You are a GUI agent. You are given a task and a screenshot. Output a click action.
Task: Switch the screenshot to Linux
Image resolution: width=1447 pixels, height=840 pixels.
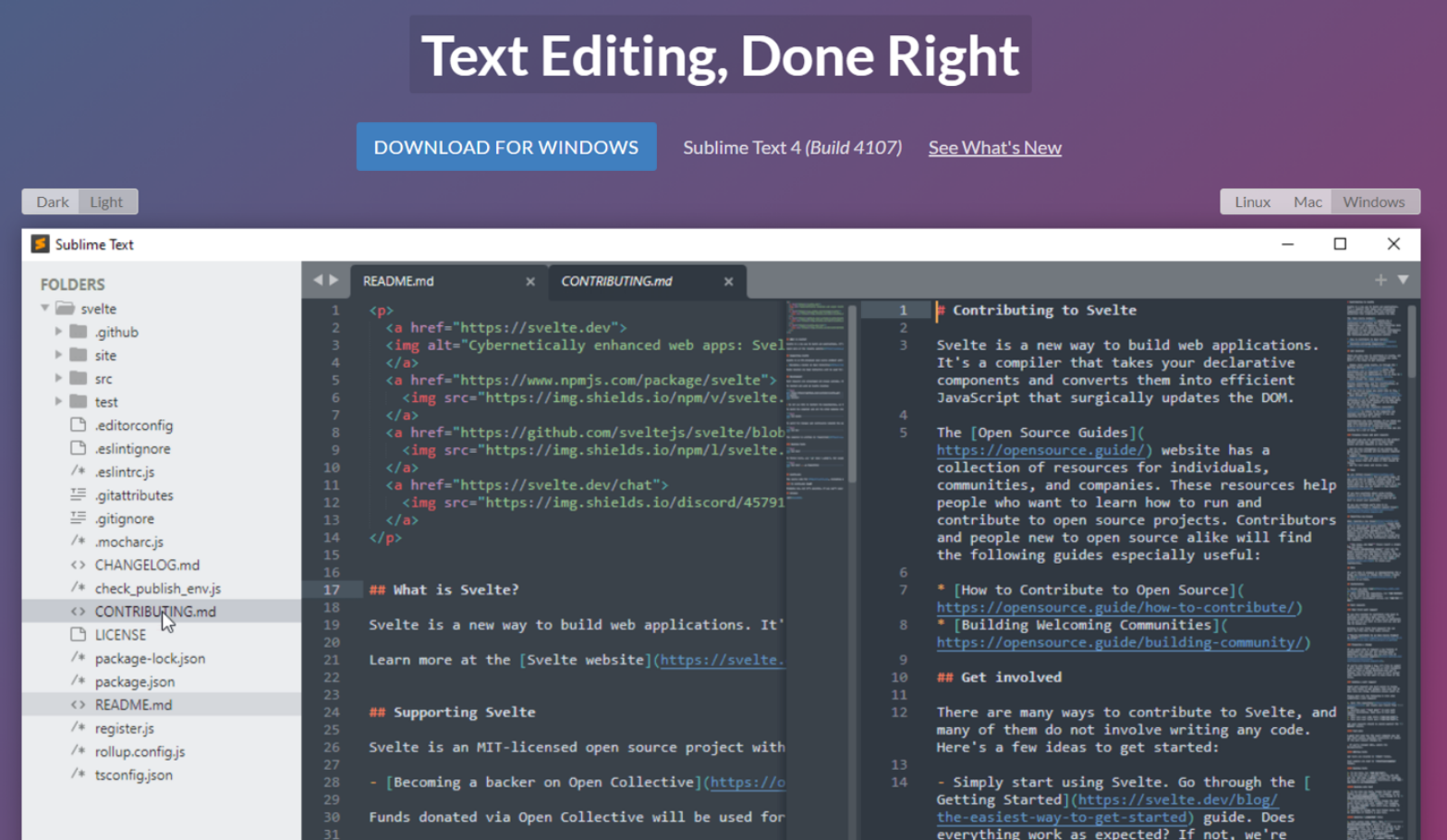tap(1252, 201)
